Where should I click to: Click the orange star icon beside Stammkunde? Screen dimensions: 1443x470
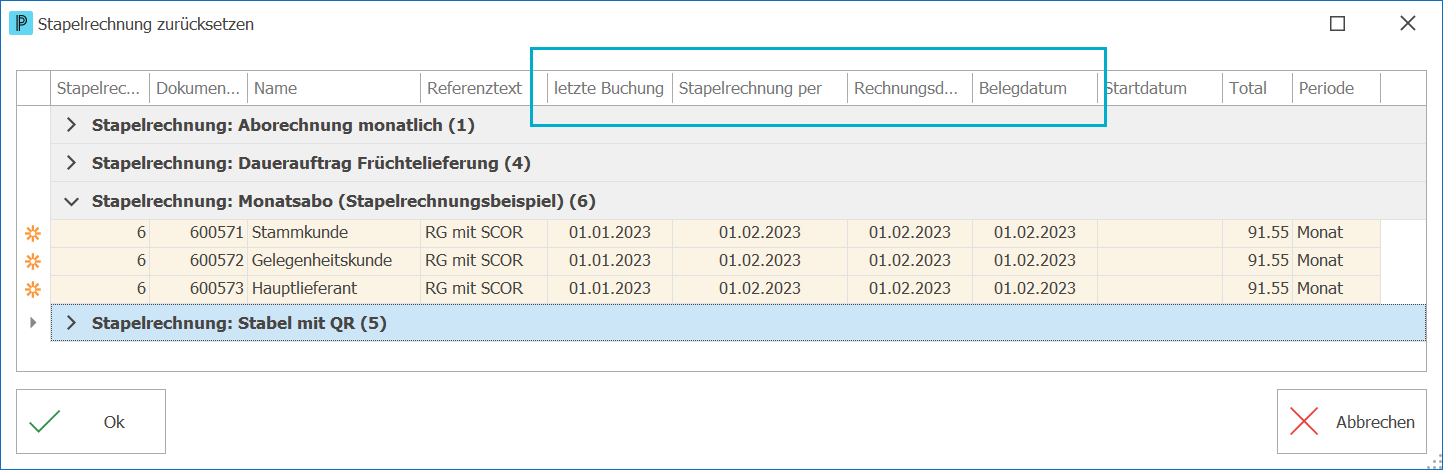click(33, 233)
